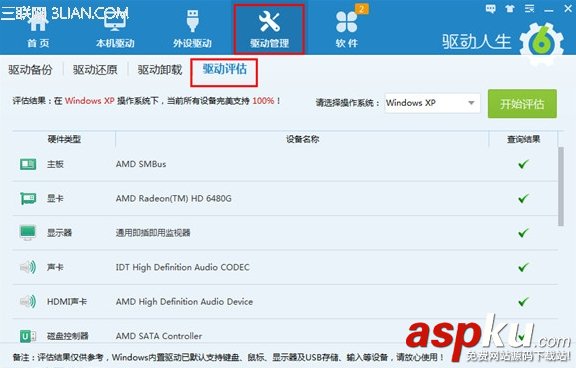Screen dimensions: 576x368
Task: Click the checkmark in the HDMI声卡 row
Action: click(523, 302)
